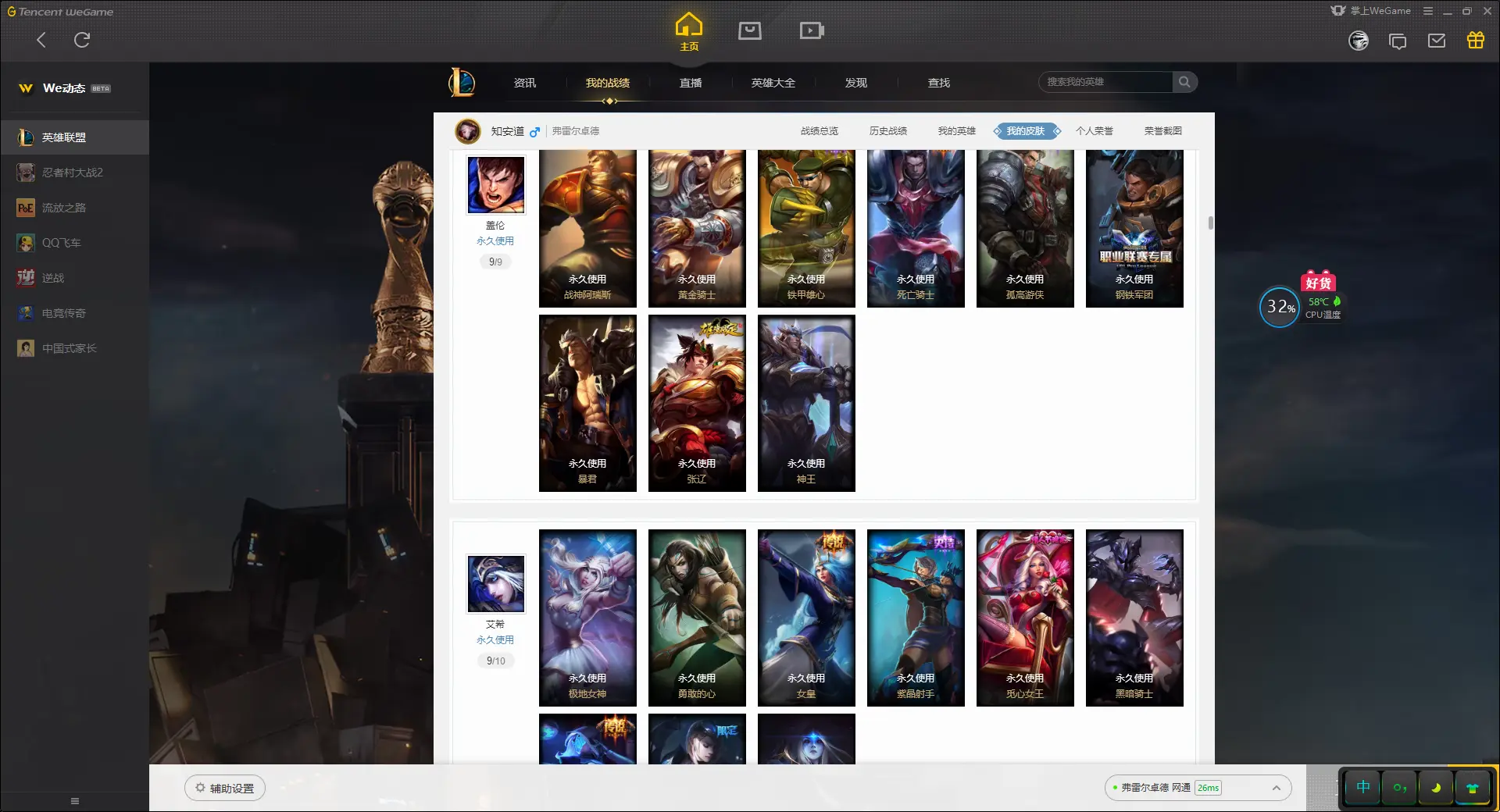Click the search magnifier button

click(1184, 82)
